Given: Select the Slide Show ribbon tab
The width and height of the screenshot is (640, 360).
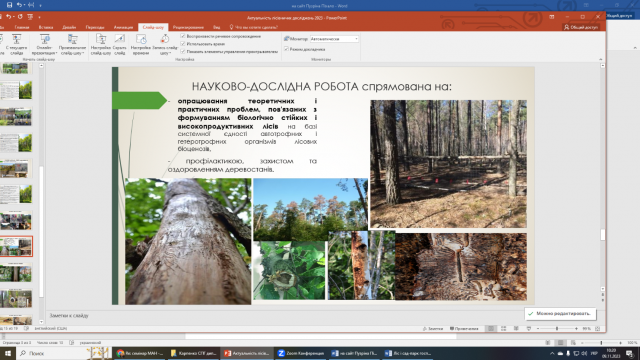Looking at the screenshot, I should pyautogui.click(x=153, y=27).
